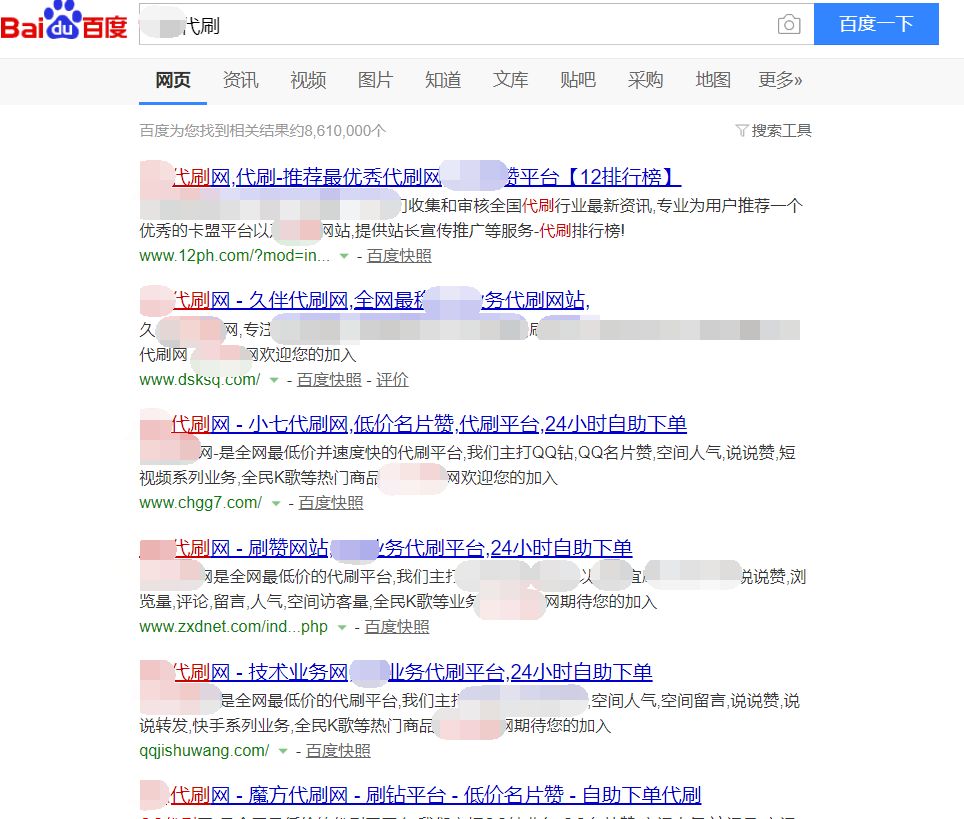Open camera image search icon
The width and height of the screenshot is (964, 819).
pyautogui.click(x=789, y=24)
